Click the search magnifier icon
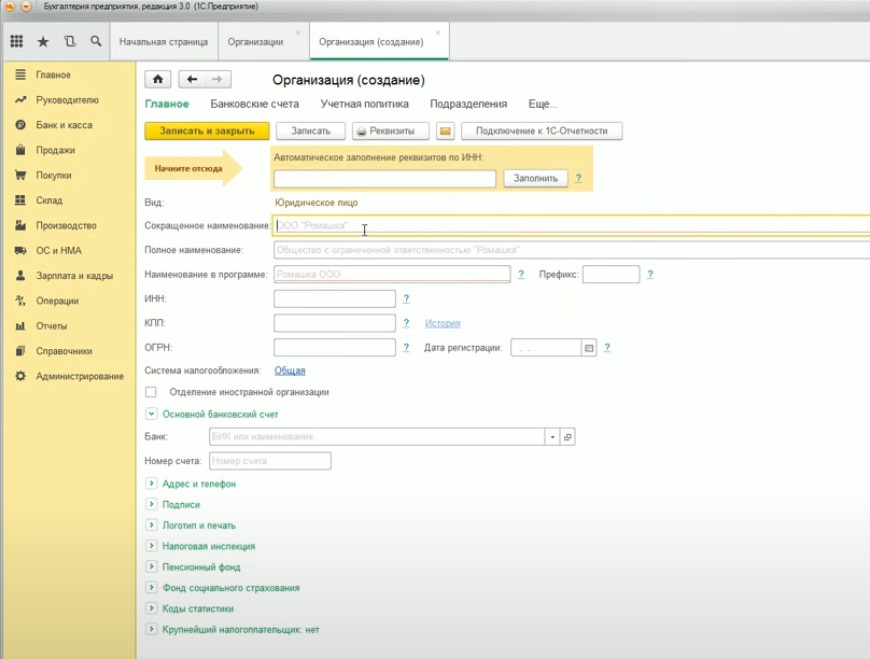The width and height of the screenshot is (870, 659). click(96, 42)
